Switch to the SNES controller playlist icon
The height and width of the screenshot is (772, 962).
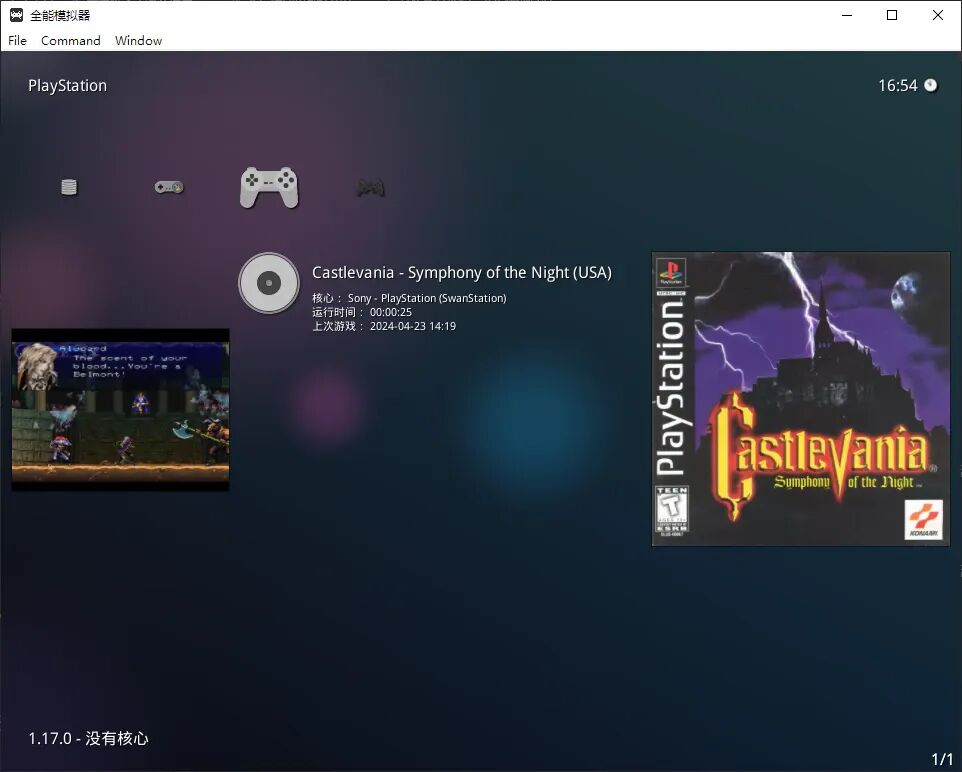coord(169,187)
